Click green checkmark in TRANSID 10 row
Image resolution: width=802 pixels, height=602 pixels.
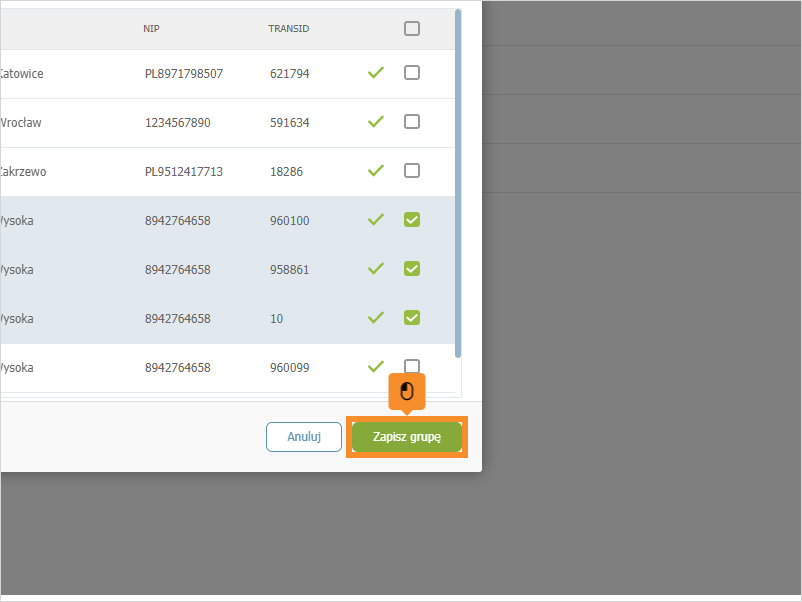pos(376,318)
